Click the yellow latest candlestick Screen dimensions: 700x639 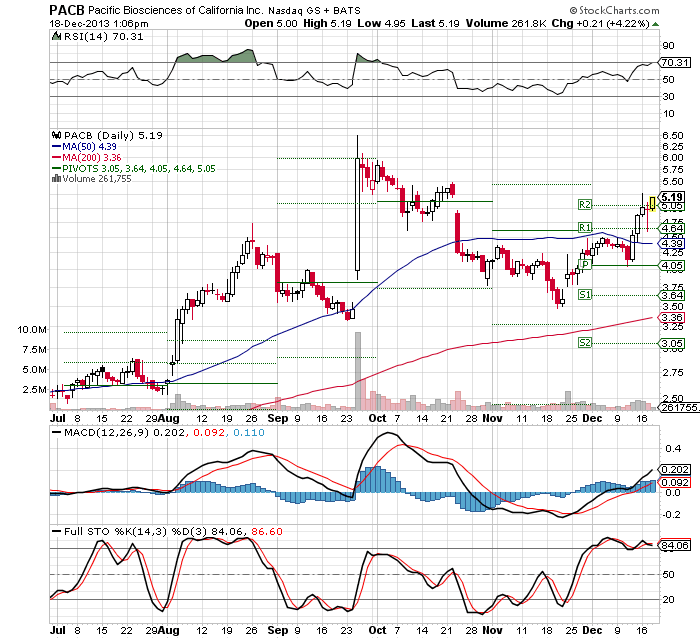[653, 203]
